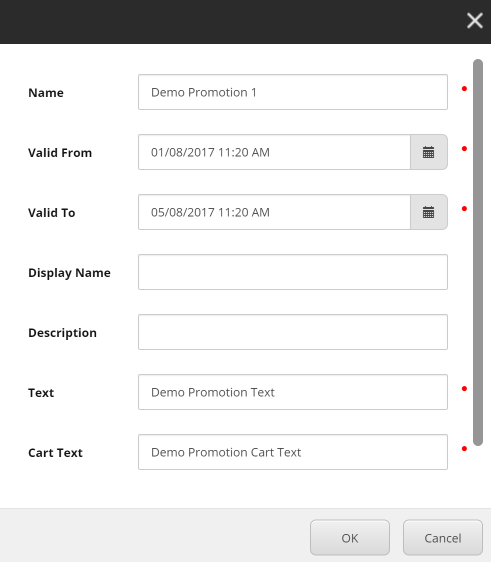Image resolution: width=491 pixels, height=562 pixels.
Task: Click the vertical scrollbar thumb
Action: (x=478, y=252)
